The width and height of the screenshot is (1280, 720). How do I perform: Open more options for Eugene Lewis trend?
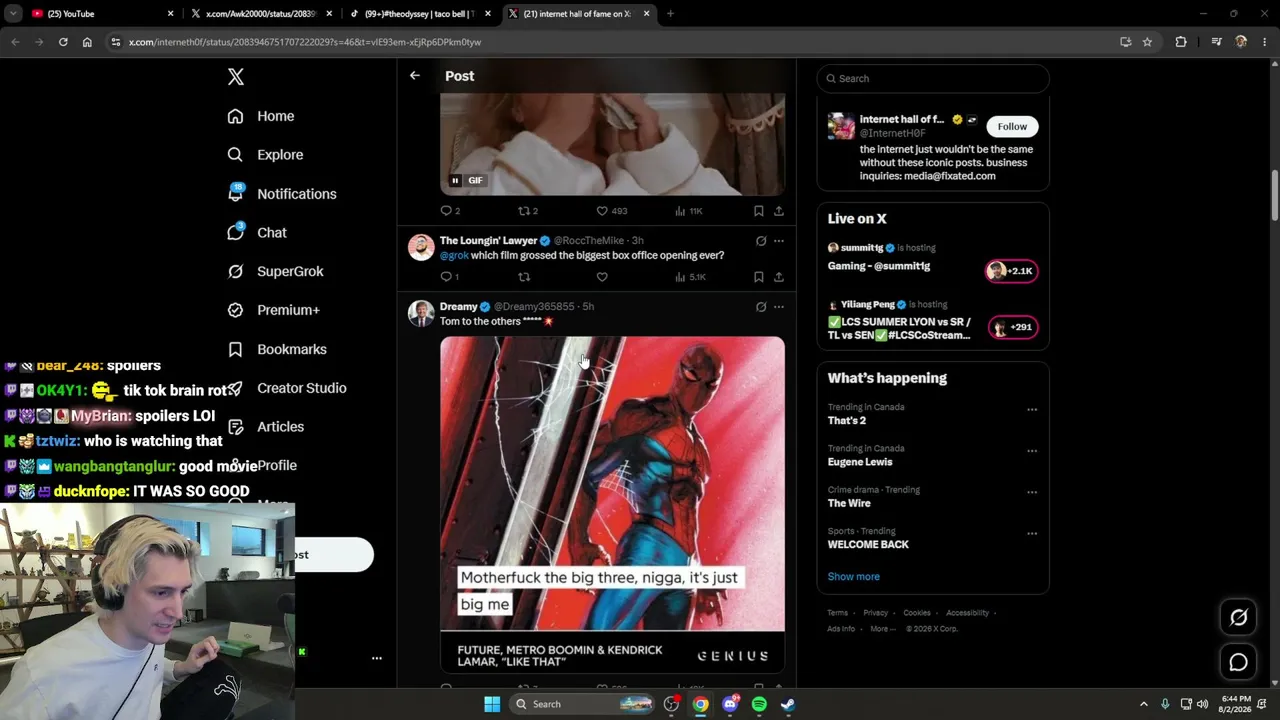1032,451
